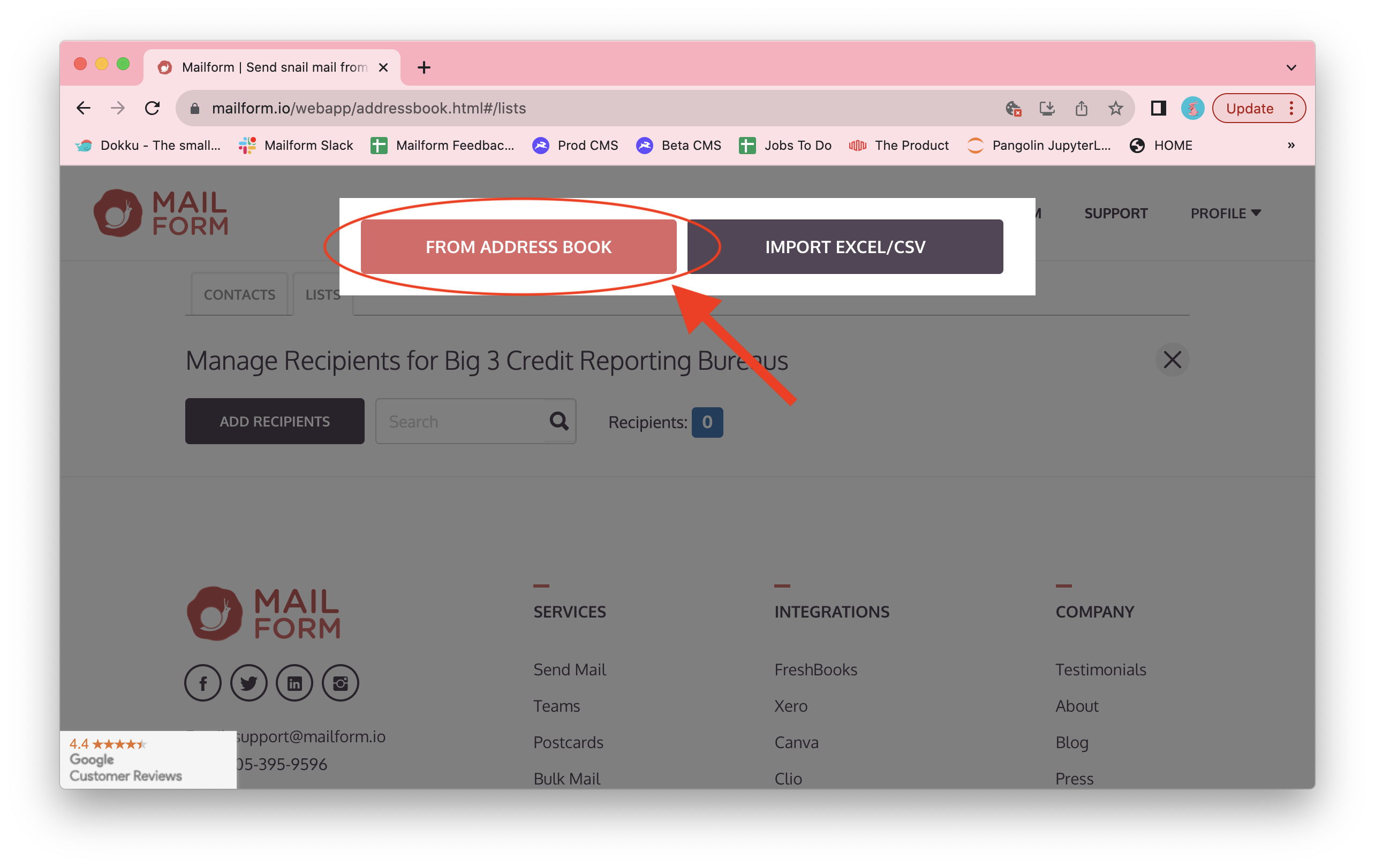
Task: Open the PROFILE dropdown menu
Action: (x=1225, y=213)
